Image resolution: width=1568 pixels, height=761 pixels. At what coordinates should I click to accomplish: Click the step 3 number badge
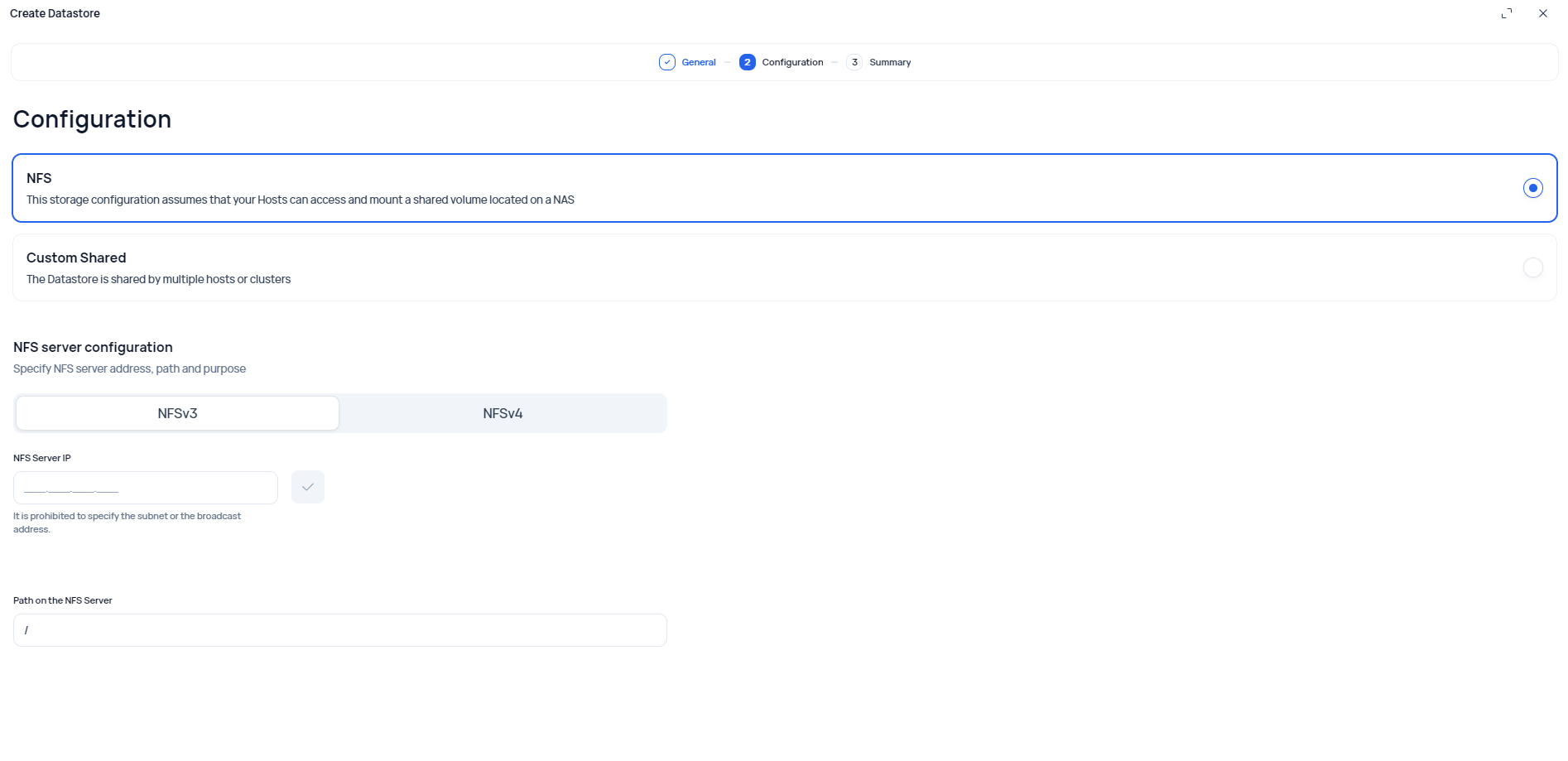click(854, 62)
